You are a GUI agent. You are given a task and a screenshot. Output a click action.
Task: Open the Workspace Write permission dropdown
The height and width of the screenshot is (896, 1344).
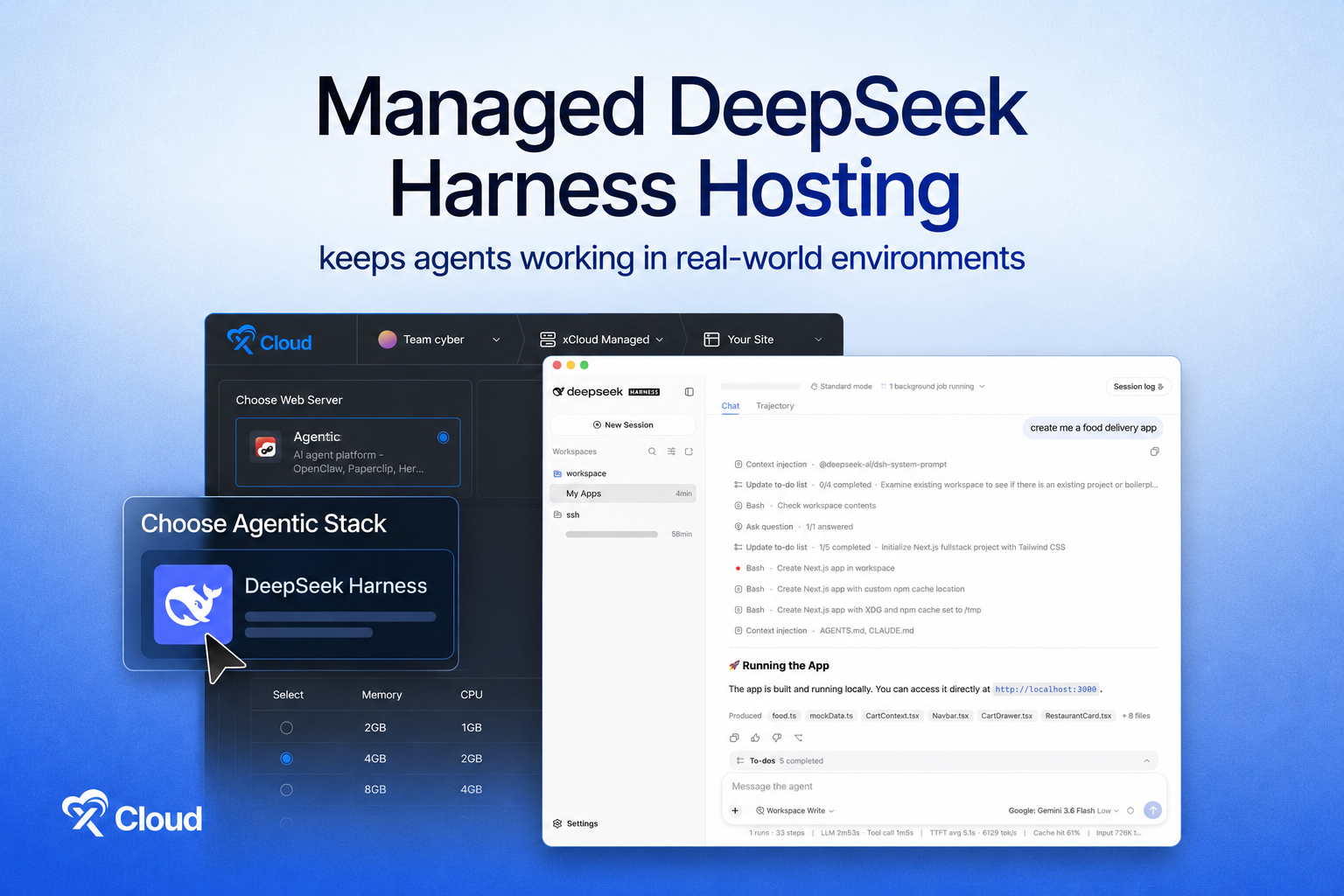(x=795, y=810)
